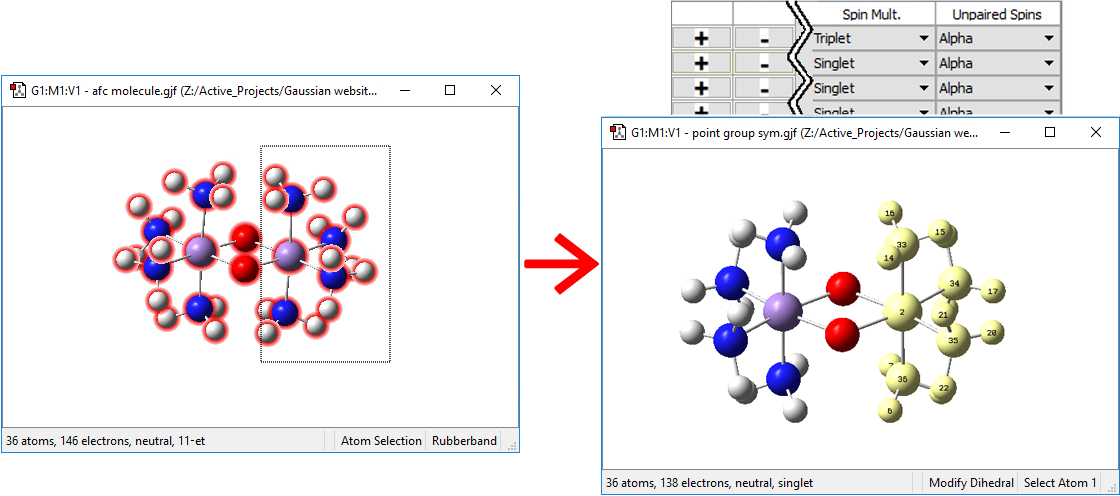Click the point group sym.gjf window title icon

point(617,132)
